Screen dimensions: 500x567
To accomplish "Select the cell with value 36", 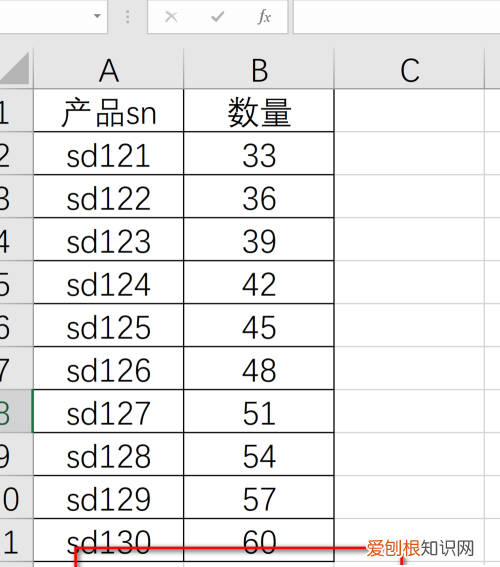I will coord(259,197).
